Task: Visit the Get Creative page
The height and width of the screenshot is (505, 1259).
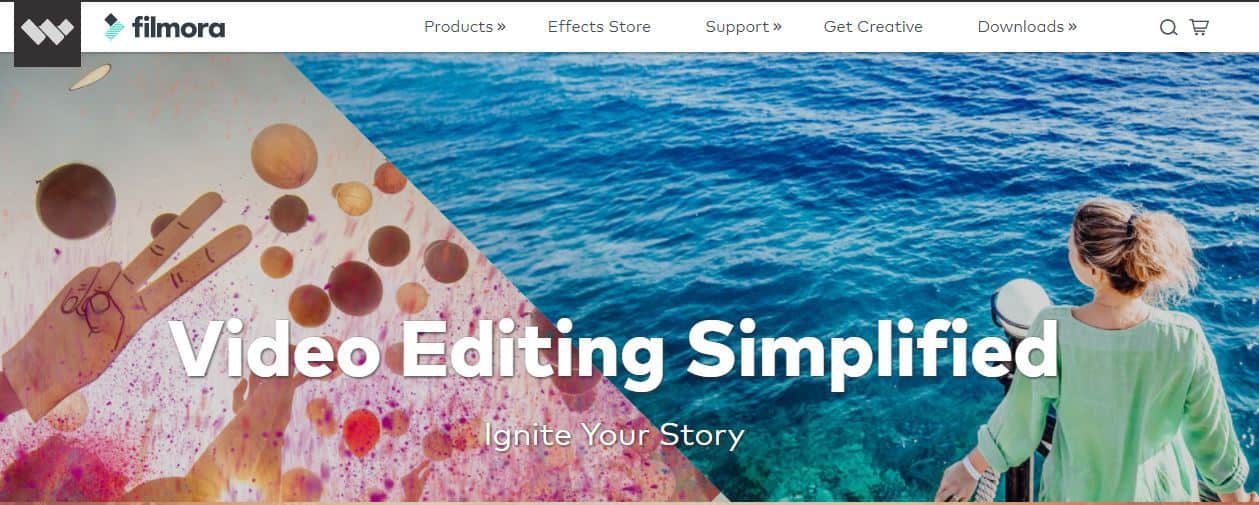Action: coord(873,27)
